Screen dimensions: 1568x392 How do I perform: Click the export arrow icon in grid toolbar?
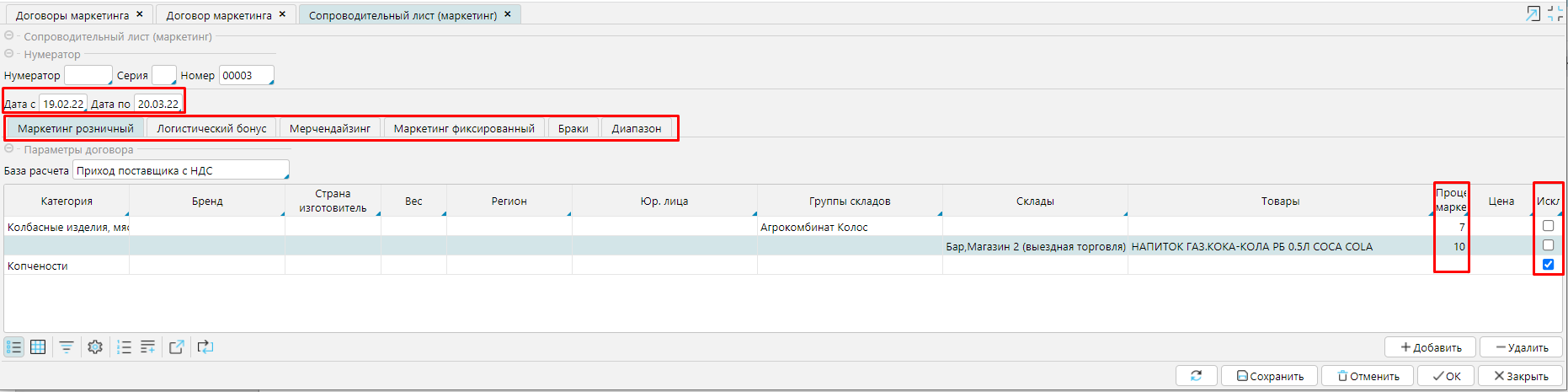point(176,347)
